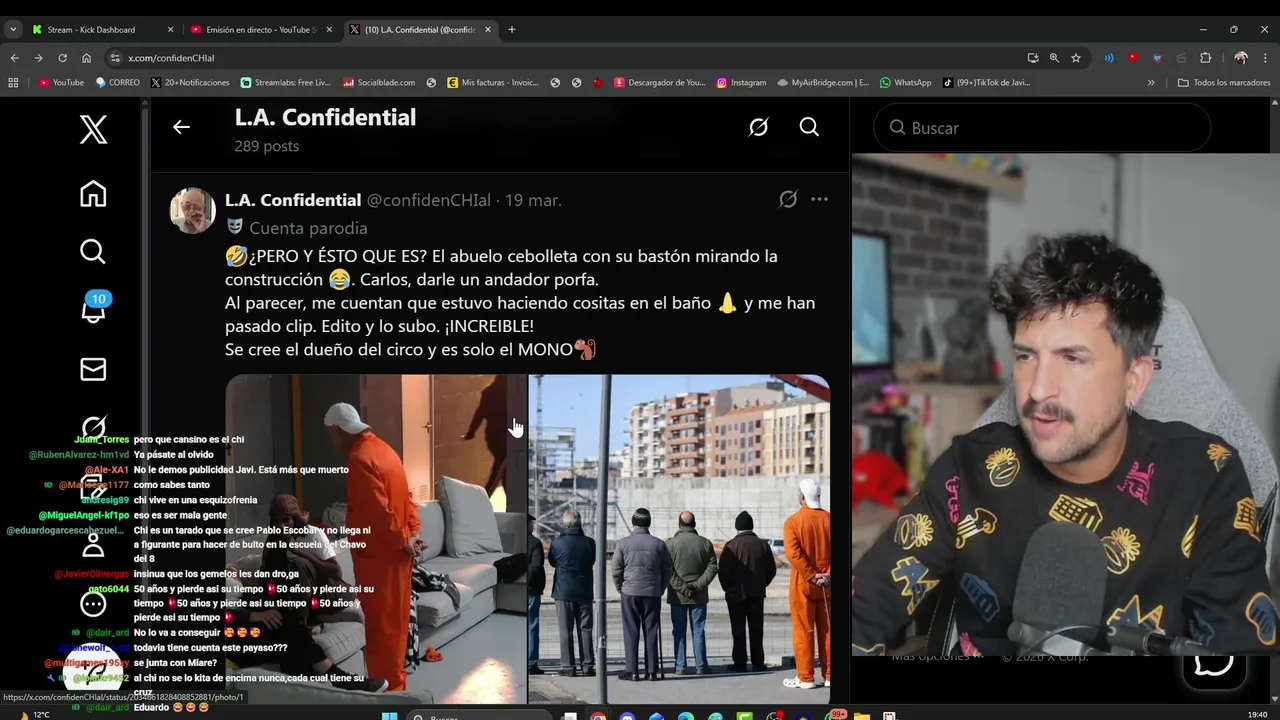Image resolution: width=1280 pixels, height=720 pixels.
Task: Open Windows Start button
Action: tap(389, 716)
